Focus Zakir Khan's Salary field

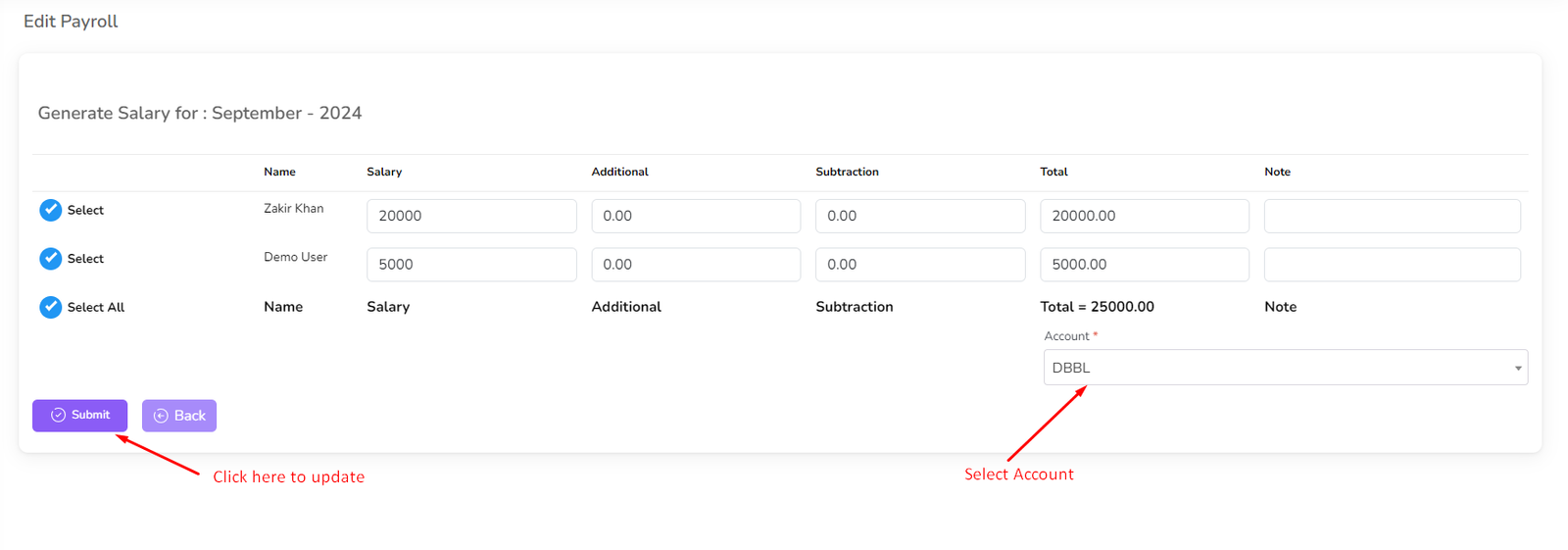(x=471, y=216)
